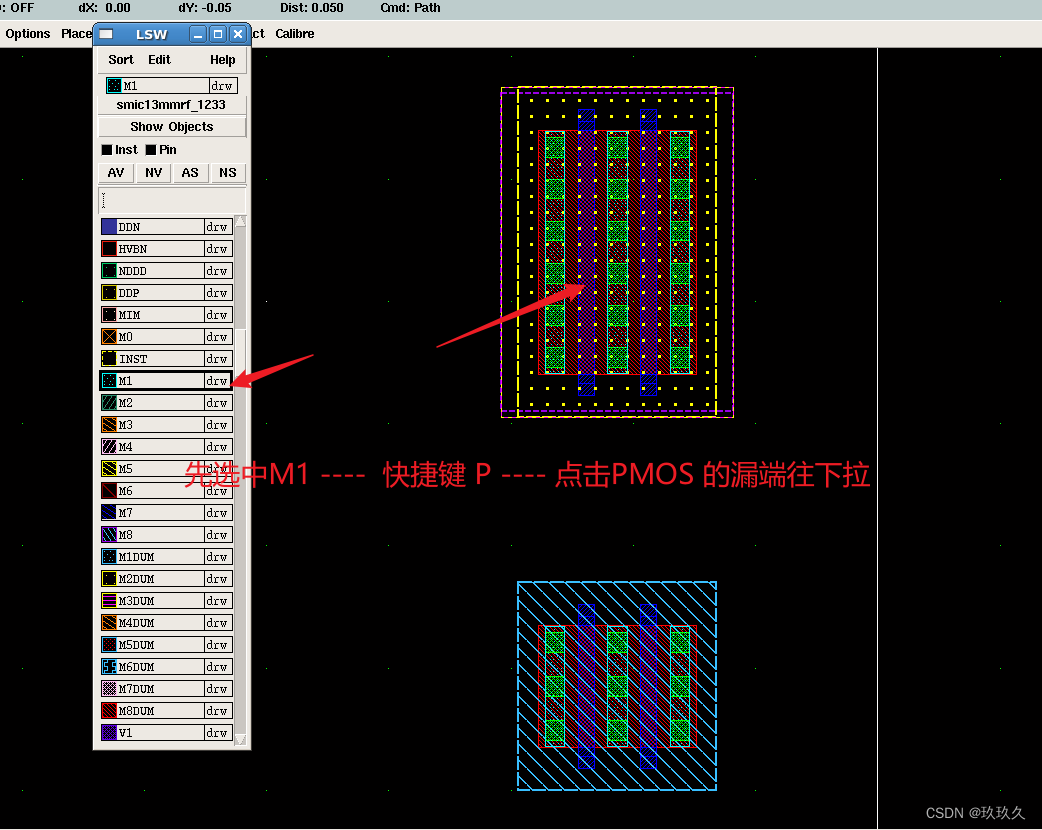The height and width of the screenshot is (830, 1042).
Task: Pick the M5 layer icon
Action: pyautogui.click(x=109, y=468)
